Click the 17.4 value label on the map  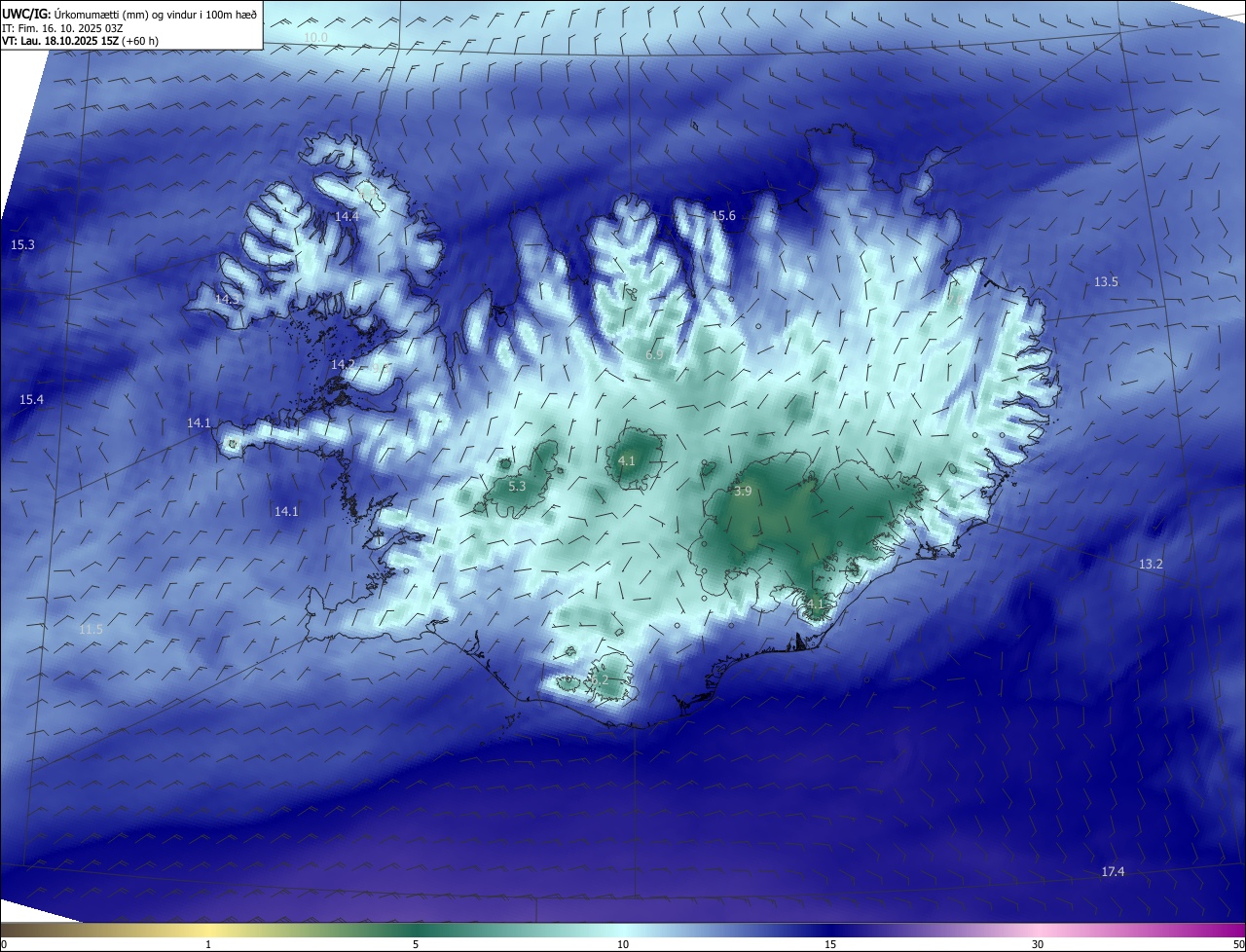[1113, 872]
